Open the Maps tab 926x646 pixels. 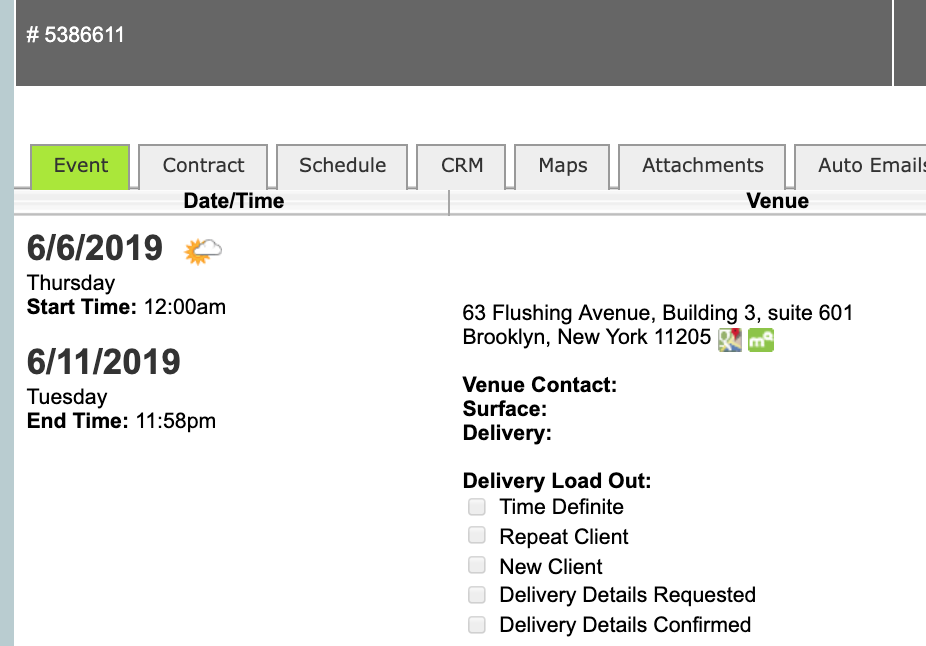[563, 166]
